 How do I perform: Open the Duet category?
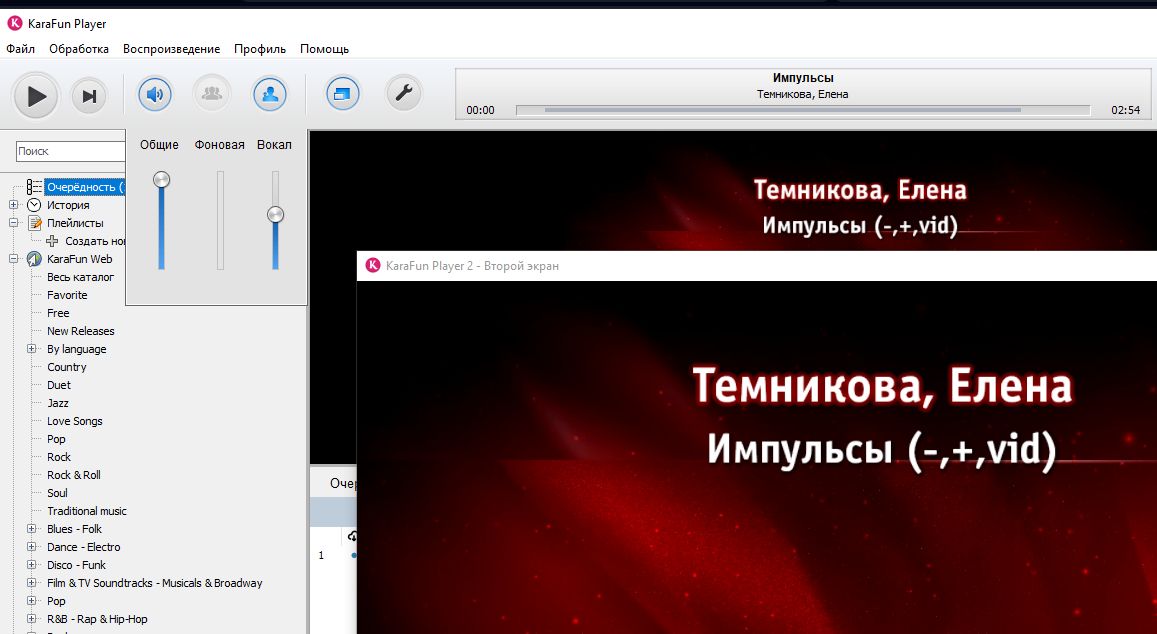59,385
